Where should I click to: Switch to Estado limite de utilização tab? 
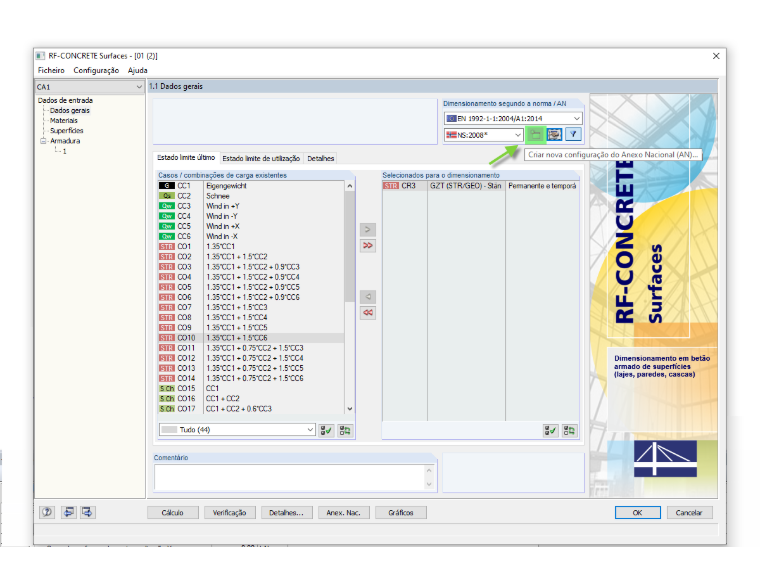(261, 158)
